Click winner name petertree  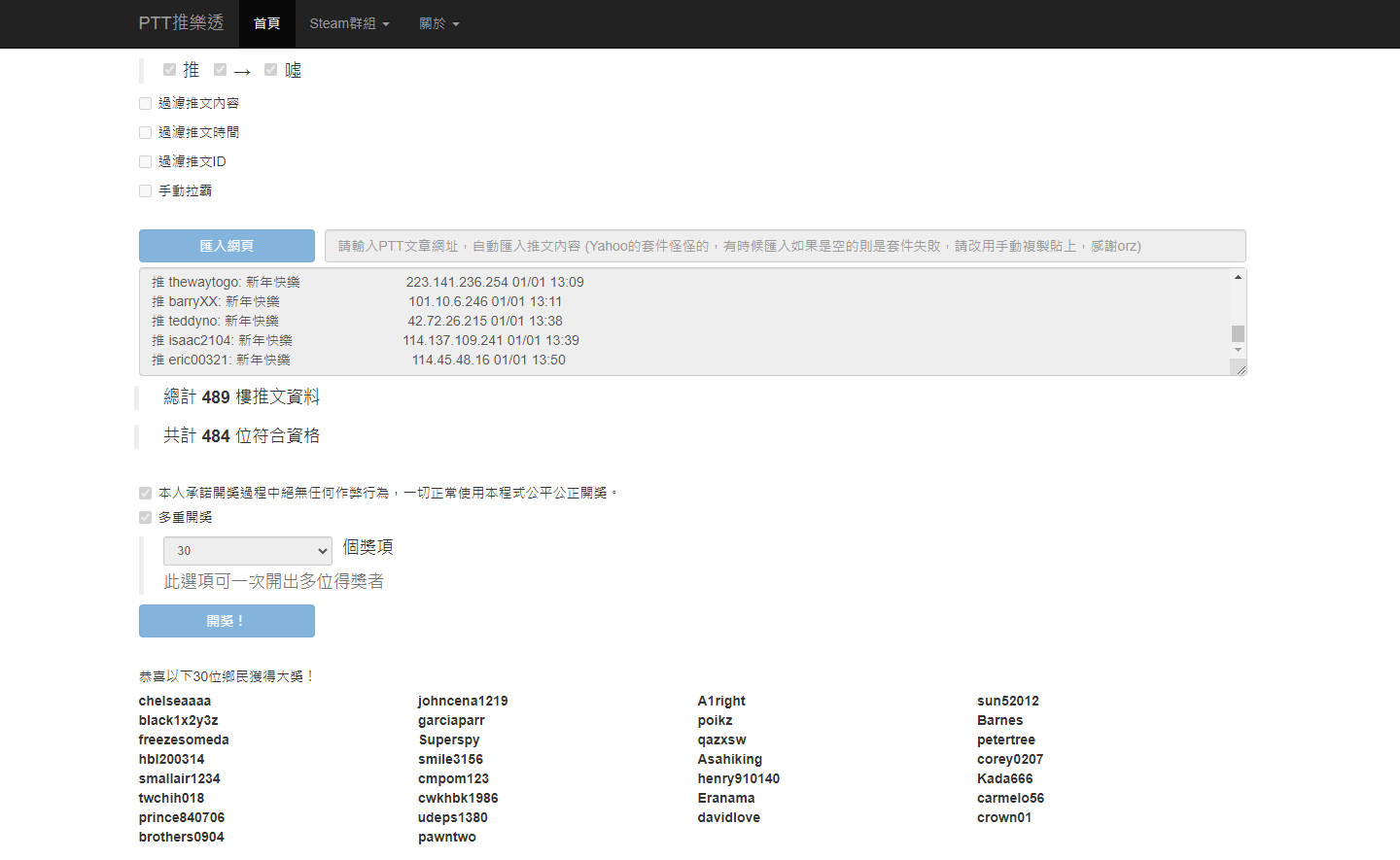[x=1006, y=740]
